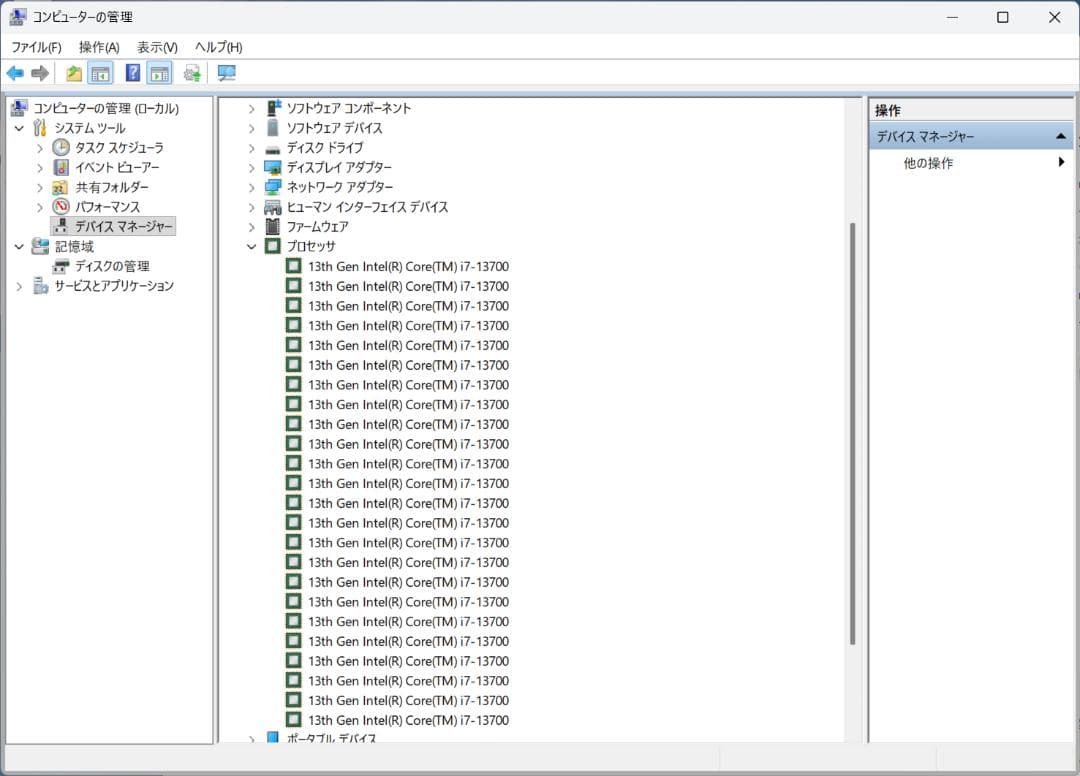Select ディスクの管理 in the left tree
1080x776 pixels.
point(112,266)
